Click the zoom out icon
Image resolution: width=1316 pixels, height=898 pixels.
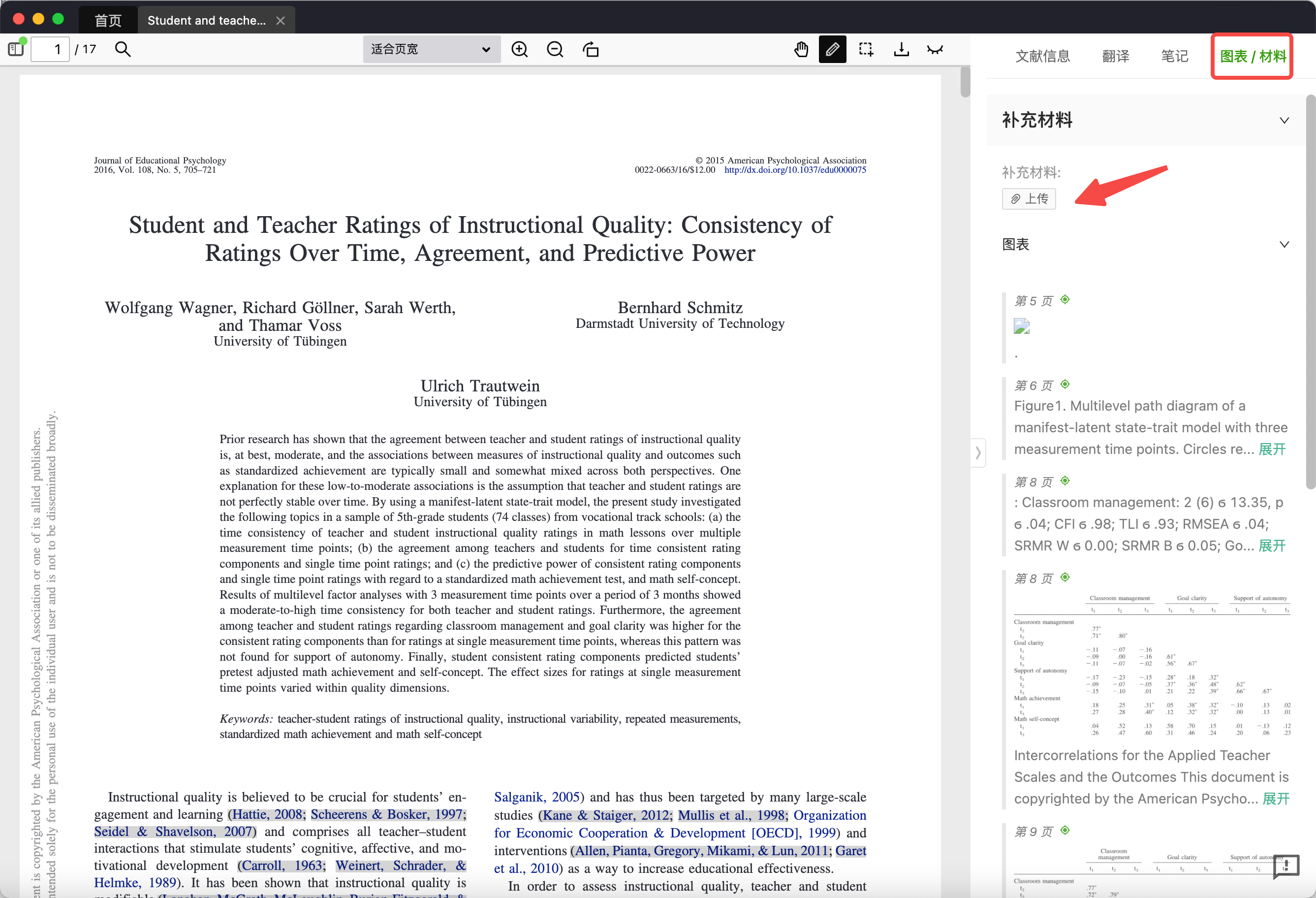click(555, 49)
